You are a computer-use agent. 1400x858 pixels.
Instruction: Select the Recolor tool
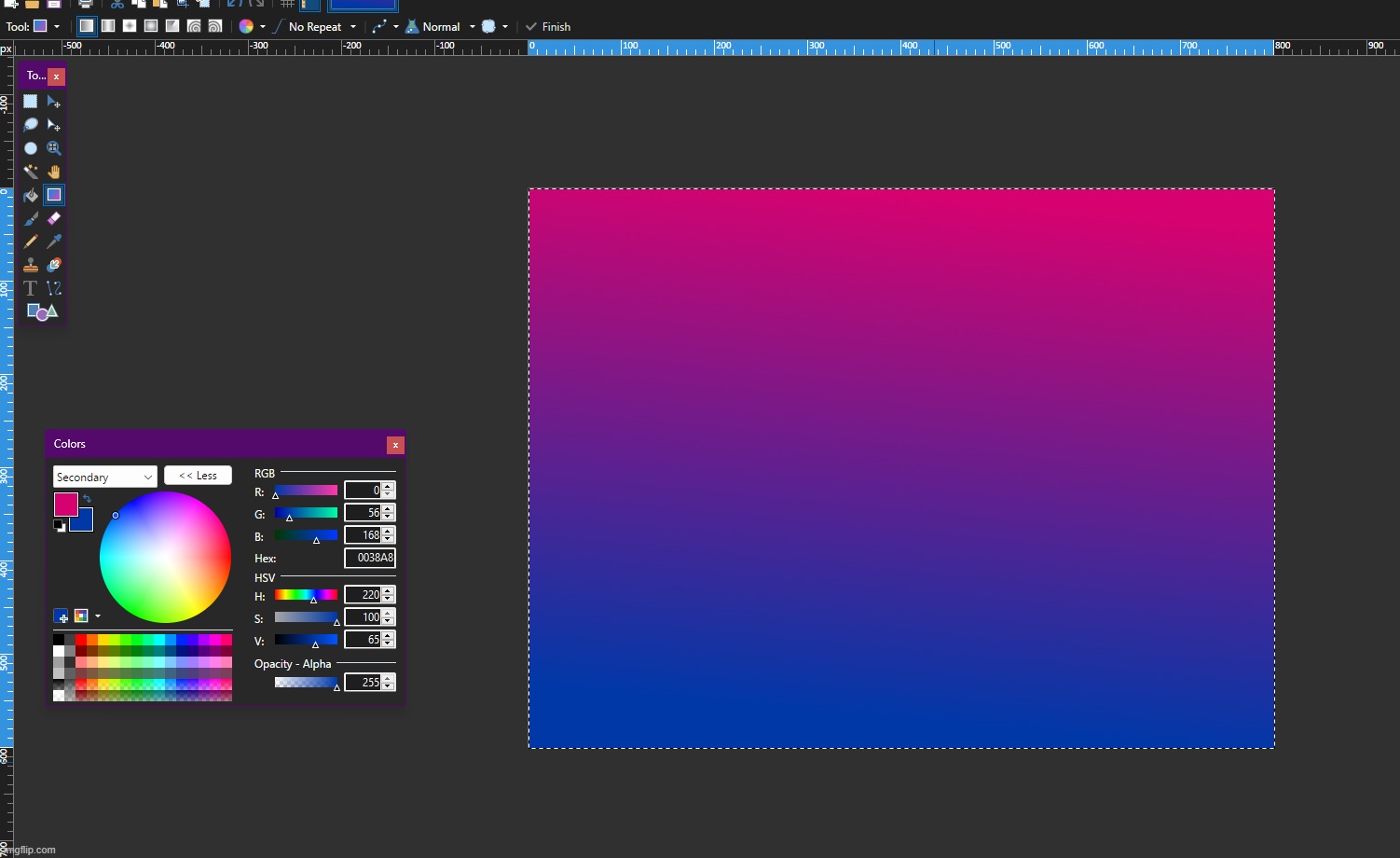(x=54, y=265)
